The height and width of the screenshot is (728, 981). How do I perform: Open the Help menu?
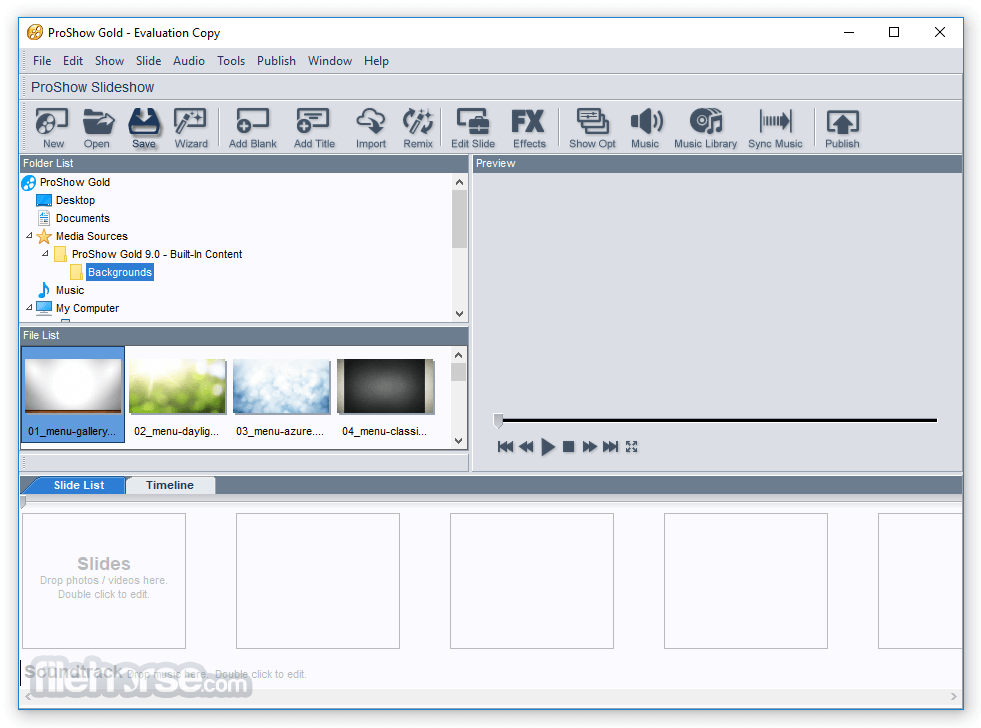(376, 61)
